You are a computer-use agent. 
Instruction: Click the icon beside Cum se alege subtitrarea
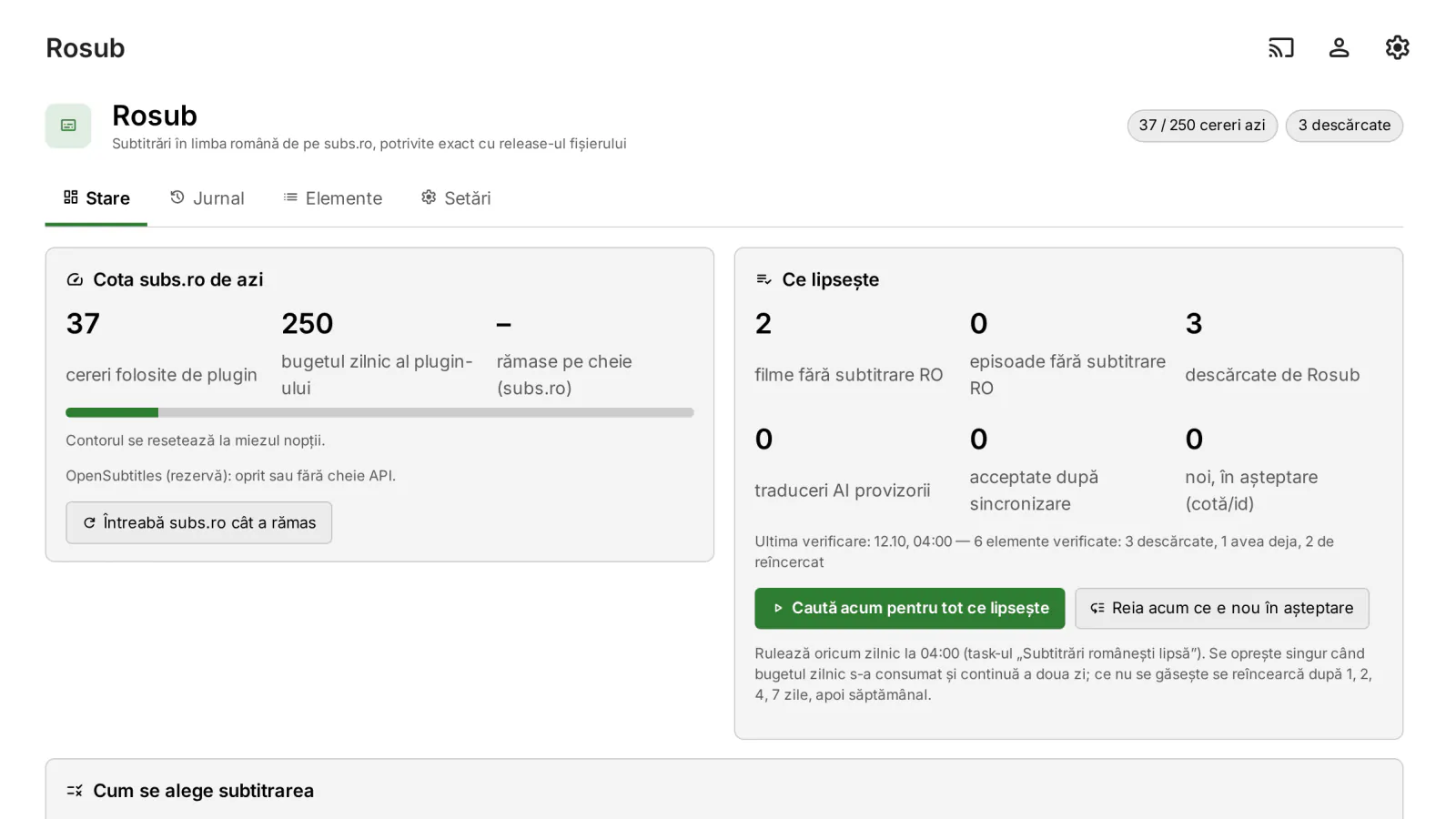[x=75, y=791]
